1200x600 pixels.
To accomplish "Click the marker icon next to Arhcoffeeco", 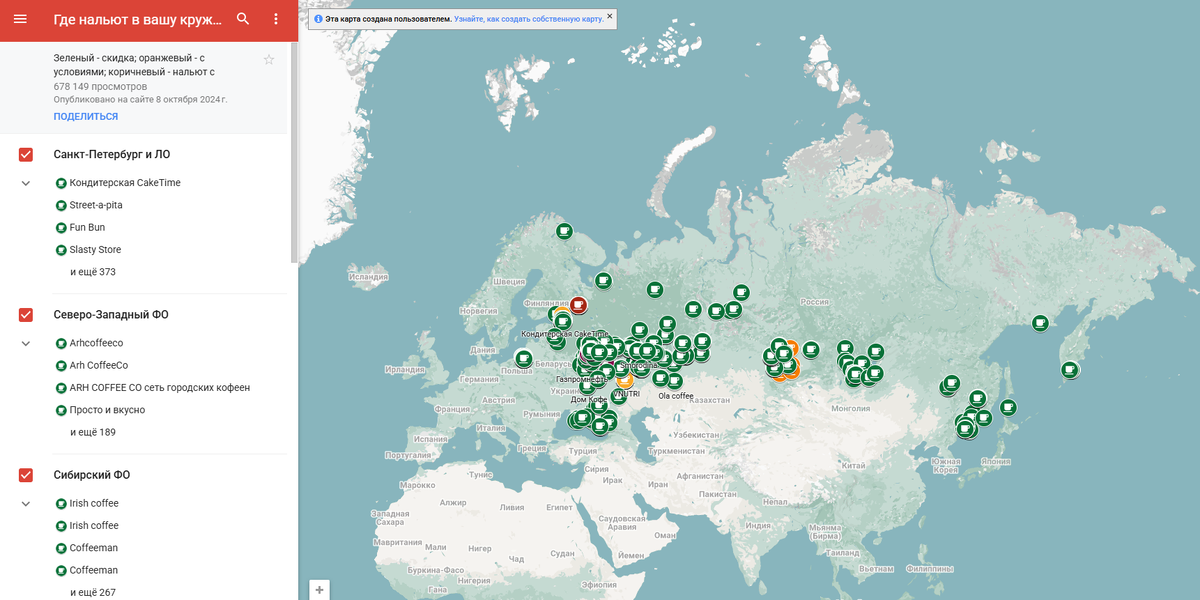I will pyautogui.click(x=60, y=342).
